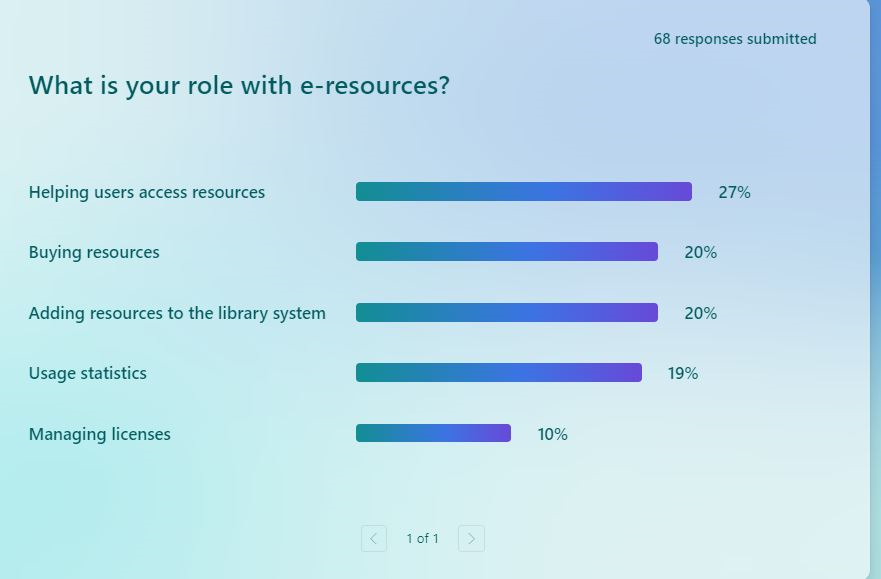Click the "68 responses submitted" text
This screenshot has height=579, width=881.
pos(735,39)
